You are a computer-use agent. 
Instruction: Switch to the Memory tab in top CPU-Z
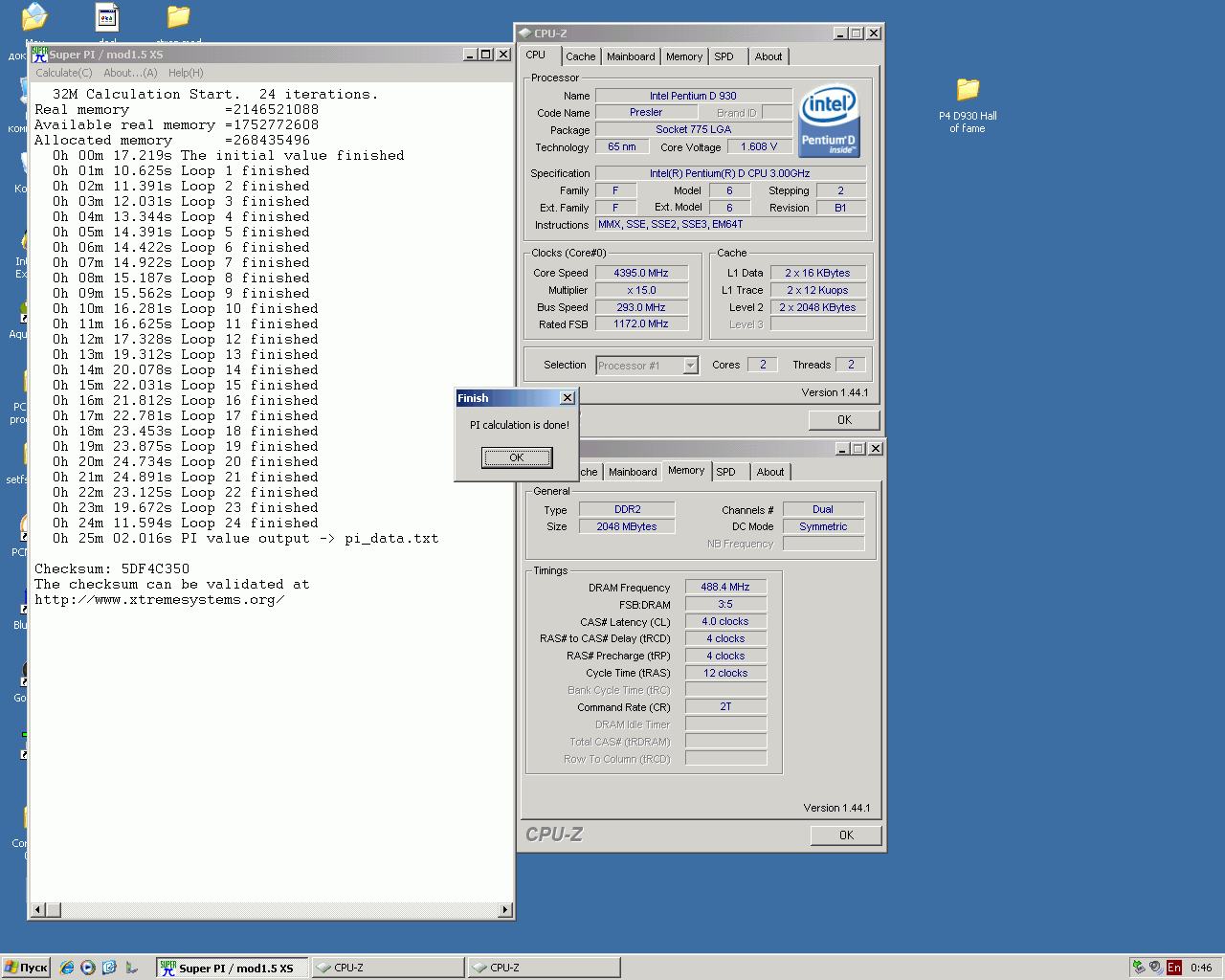[x=684, y=56]
